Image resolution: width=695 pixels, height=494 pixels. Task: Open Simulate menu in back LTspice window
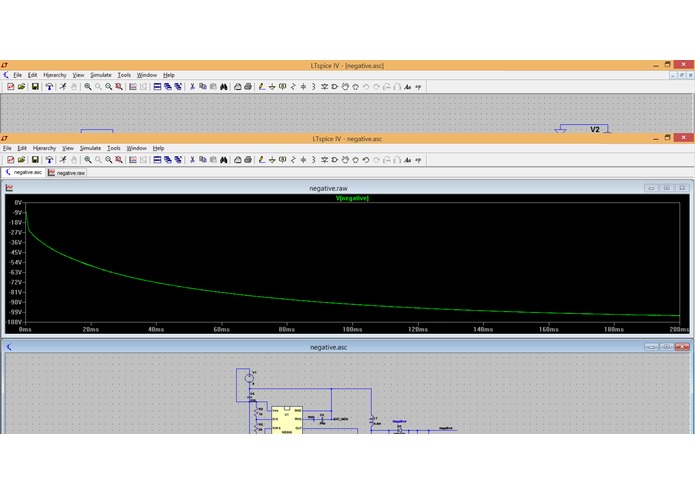coord(101,75)
